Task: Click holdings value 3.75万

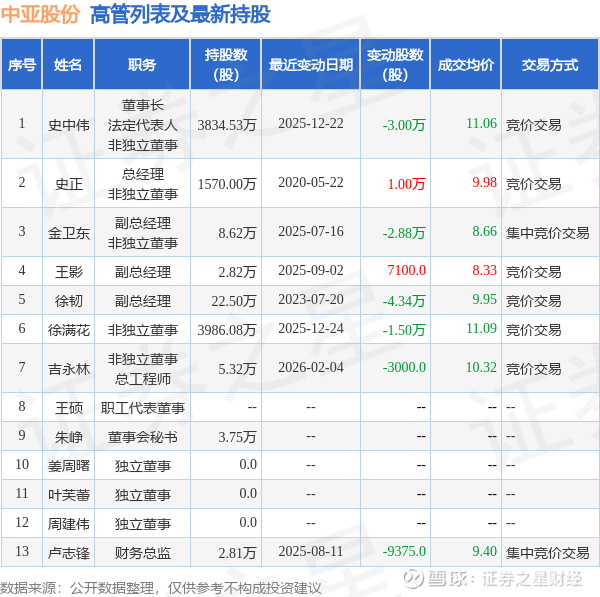Action: click(x=237, y=437)
